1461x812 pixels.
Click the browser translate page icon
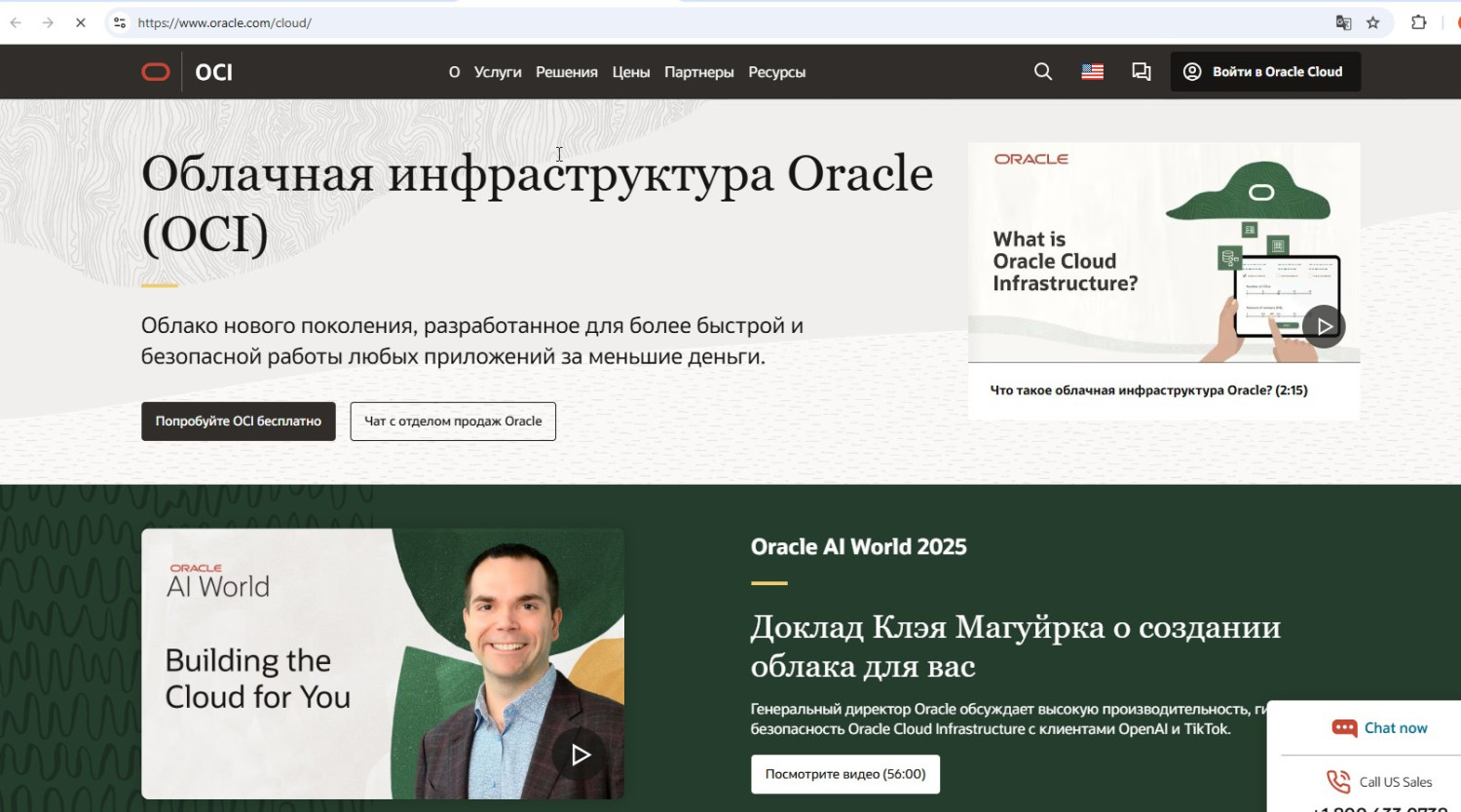coord(1343,22)
